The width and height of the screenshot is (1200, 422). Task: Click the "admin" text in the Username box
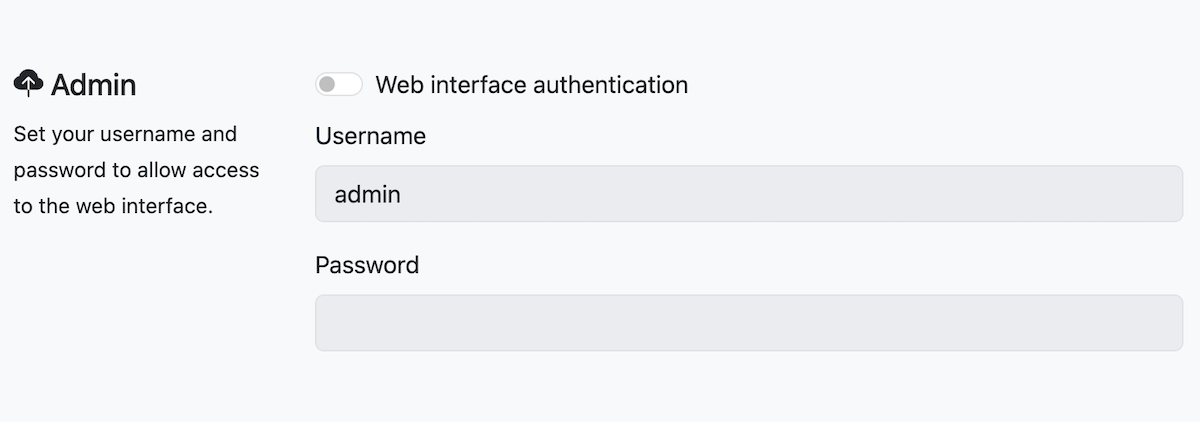click(x=368, y=194)
